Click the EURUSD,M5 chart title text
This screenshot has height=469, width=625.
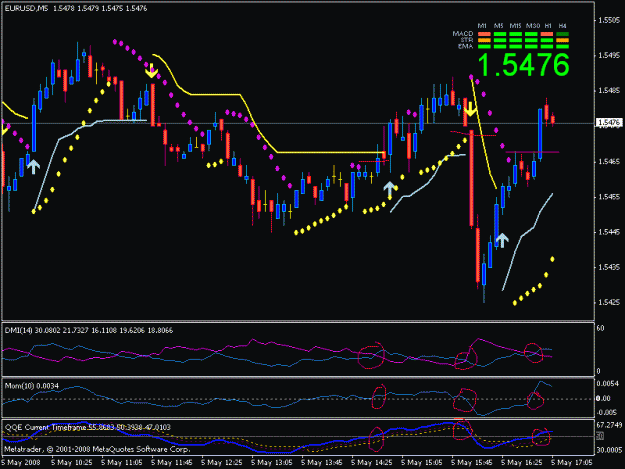[26, 8]
